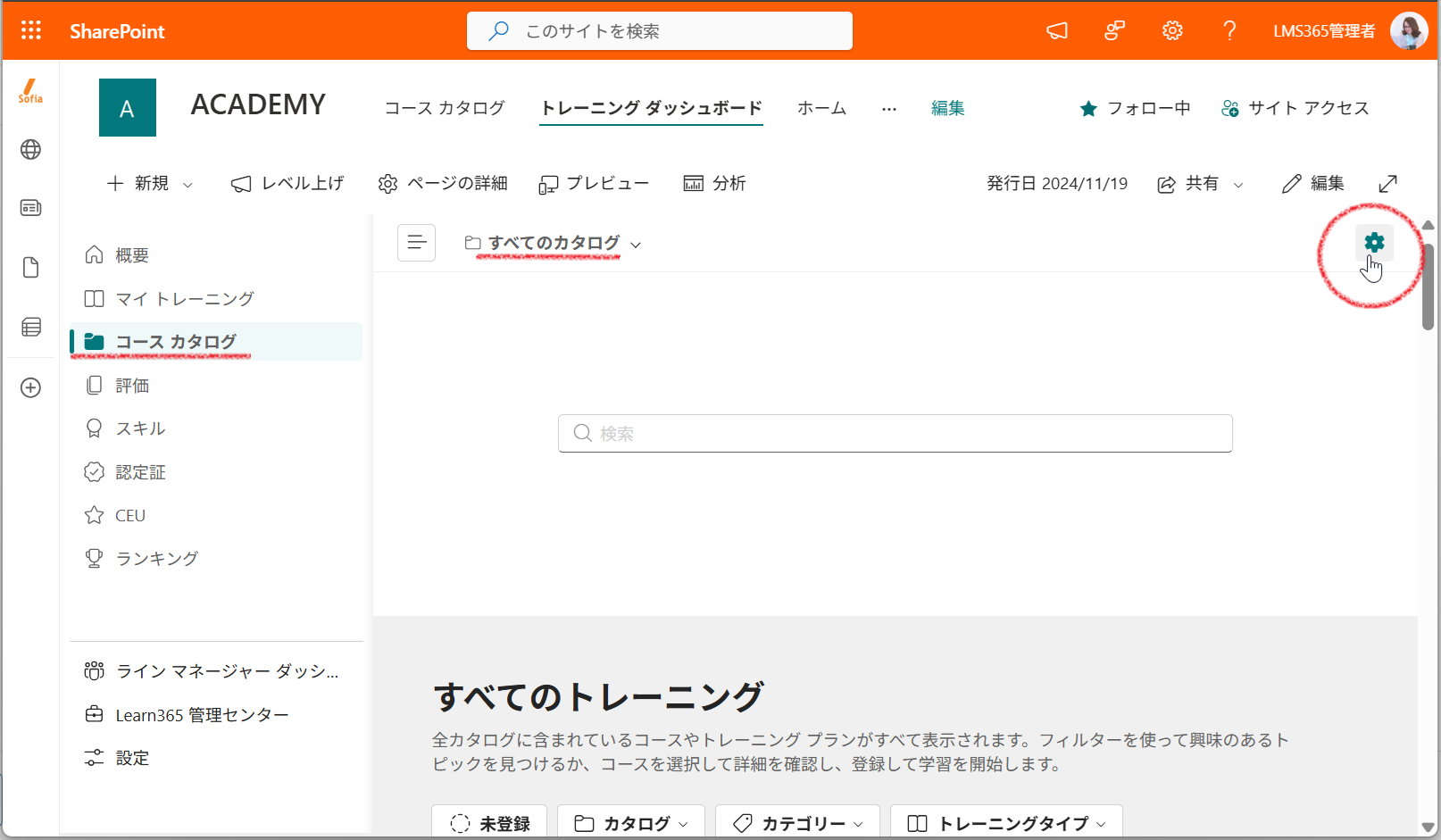Screen dimensions: 1441x840
Task: Open 分析 page analytics
Action: (714, 184)
